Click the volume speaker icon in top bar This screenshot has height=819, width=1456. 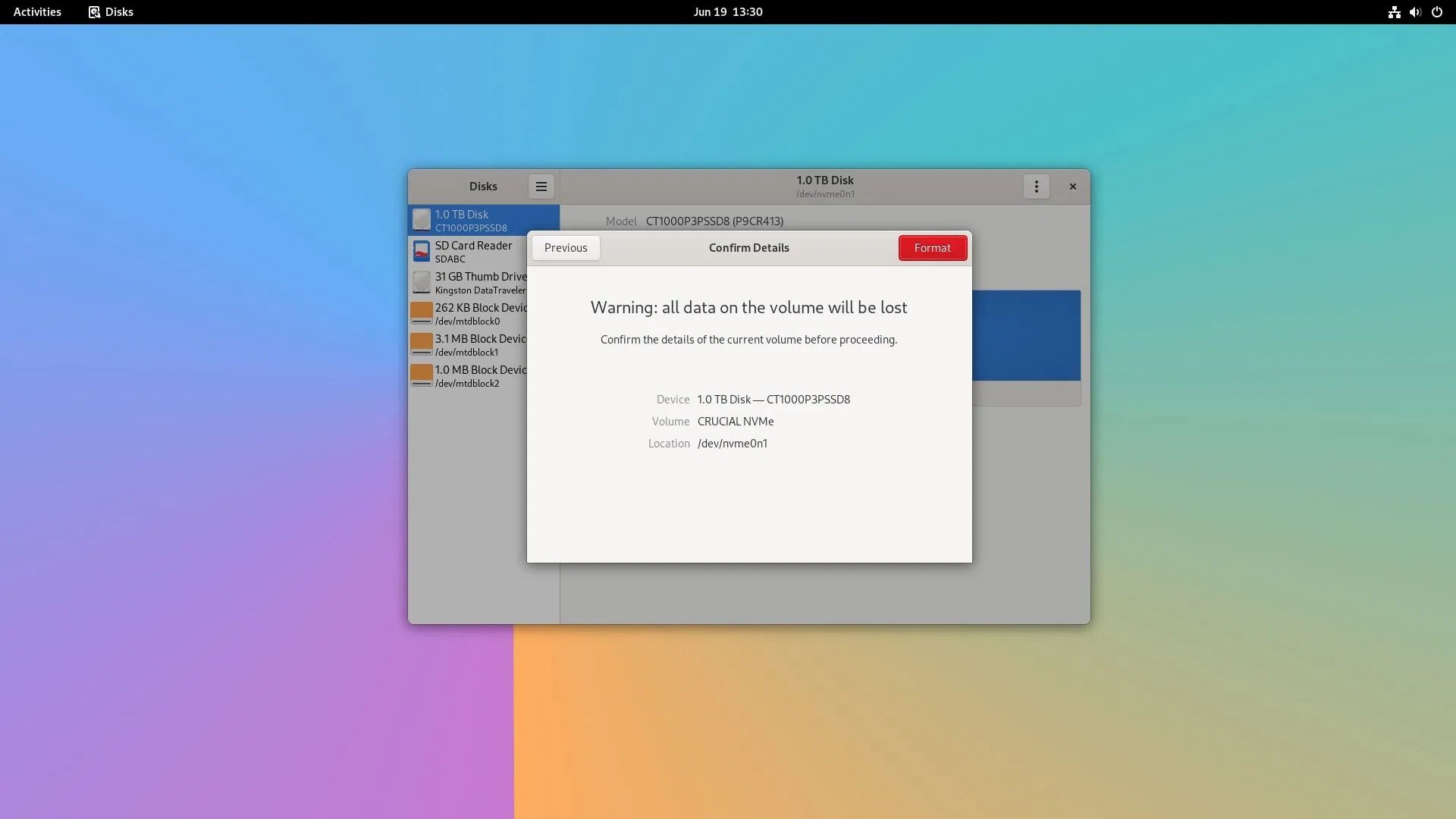pyautogui.click(x=1415, y=12)
